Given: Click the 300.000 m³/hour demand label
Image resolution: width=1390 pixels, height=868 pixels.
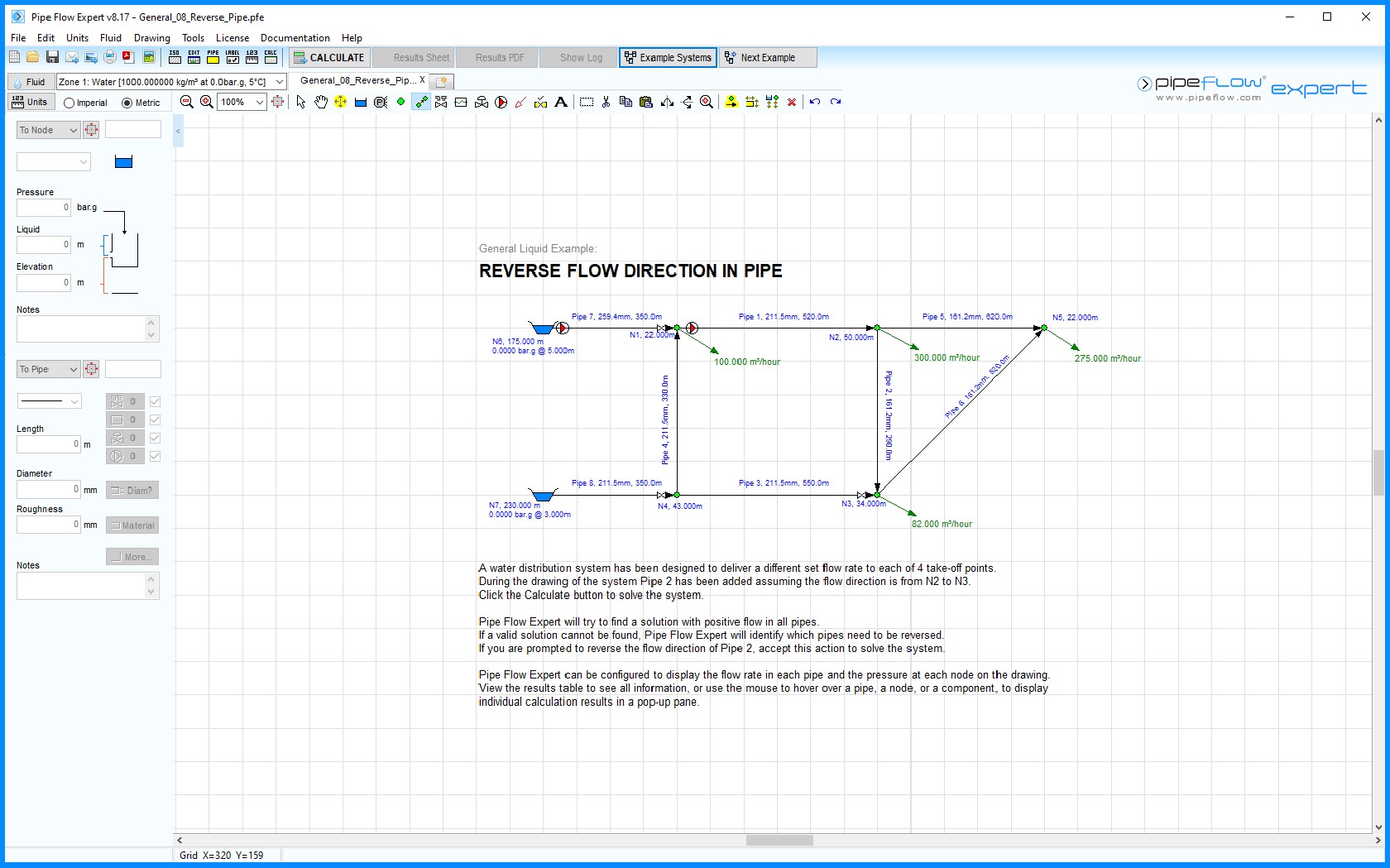Looking at the screenshot, I should pyautogui.click(x=947, y=358).
